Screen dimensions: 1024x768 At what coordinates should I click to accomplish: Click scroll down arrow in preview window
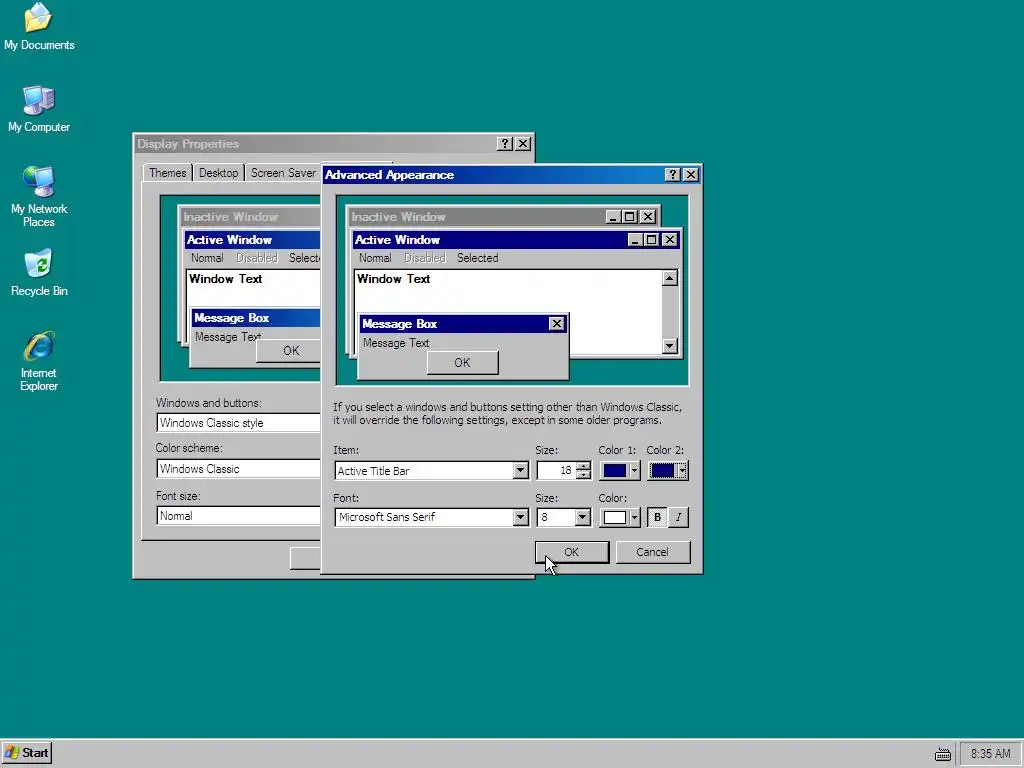[669, 346]
